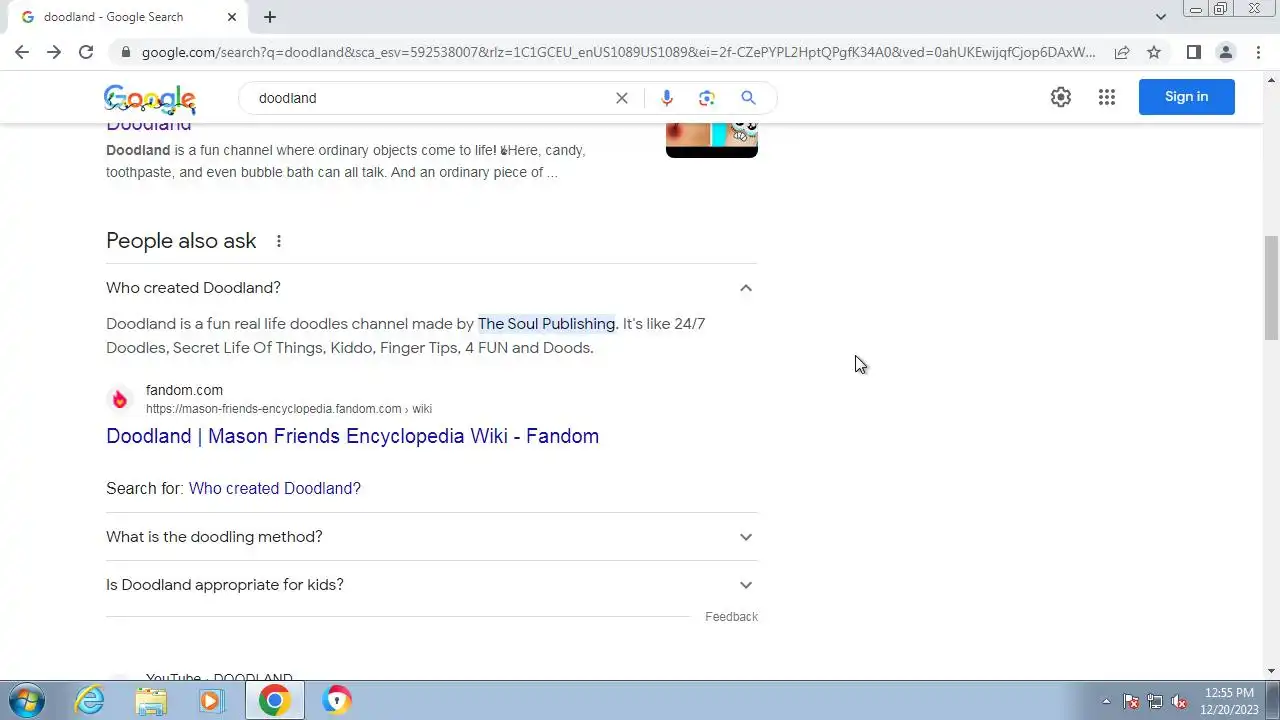Viewport: 1280px width, 720px height.
Task: Click into the doodland search field
Action: 430,98
